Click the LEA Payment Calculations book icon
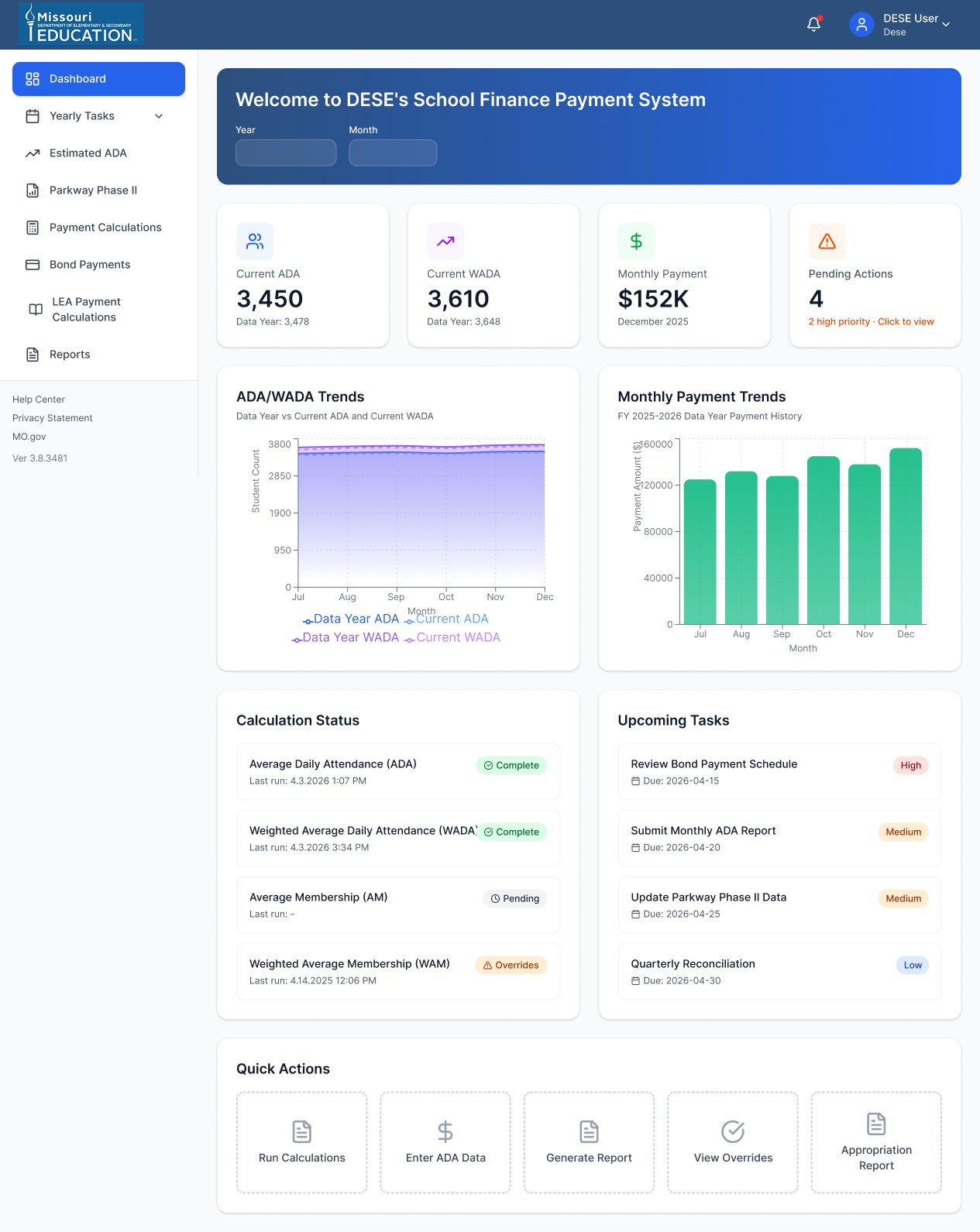Viewport: 980px width, 1232px height. pyautogui.click(x=36, y=310)
